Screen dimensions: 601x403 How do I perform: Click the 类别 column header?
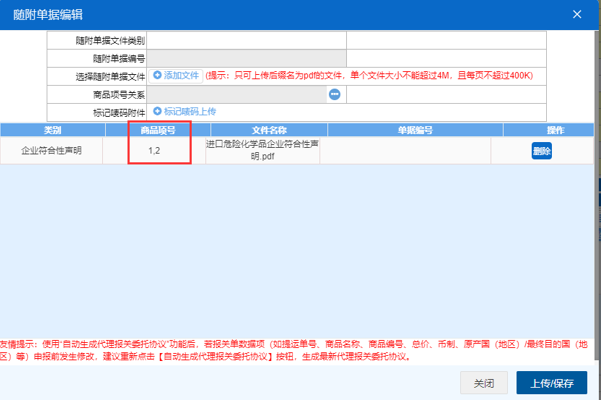[x=53, y=130]
